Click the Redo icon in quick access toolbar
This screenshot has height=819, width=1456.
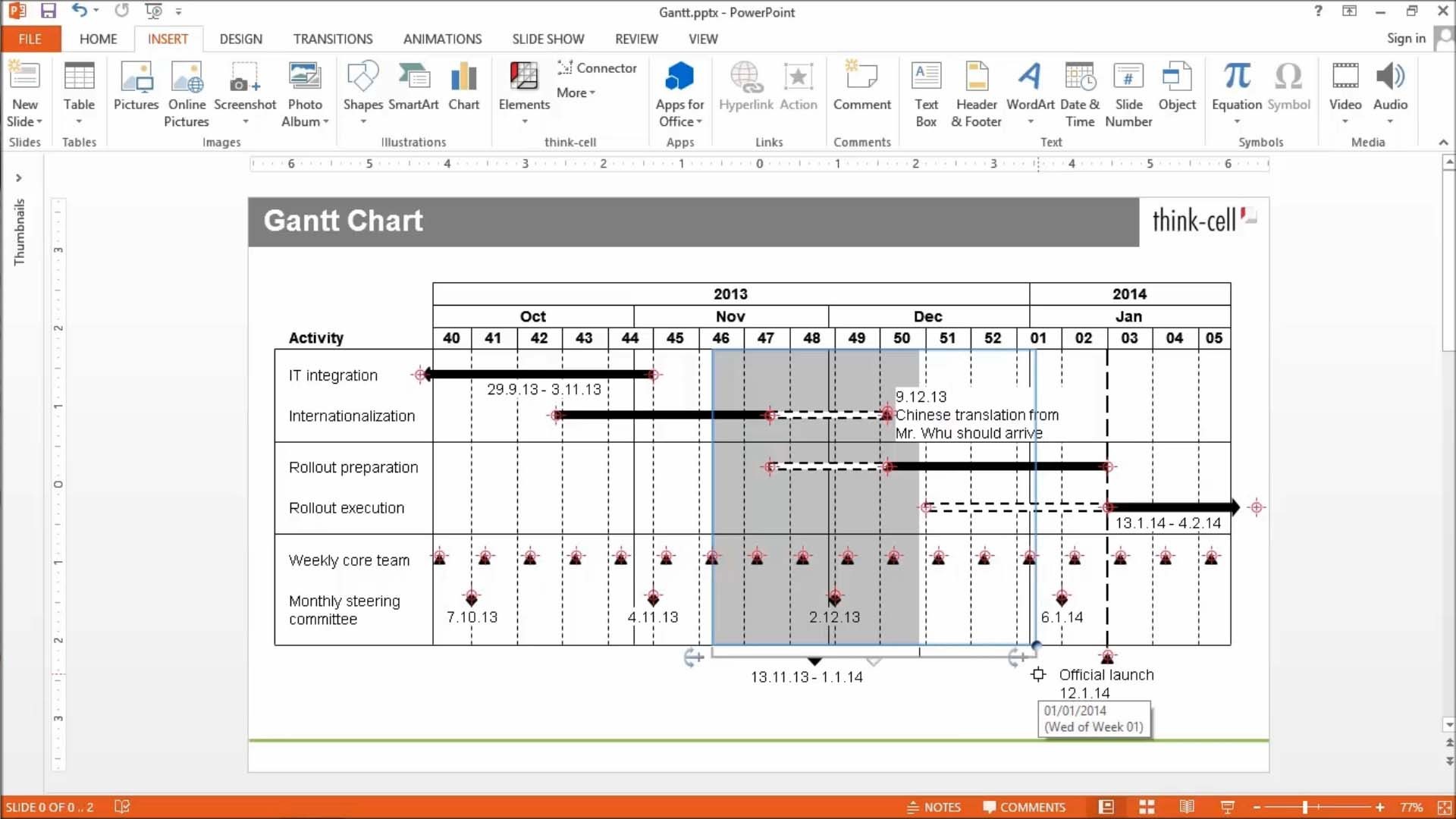121,11
